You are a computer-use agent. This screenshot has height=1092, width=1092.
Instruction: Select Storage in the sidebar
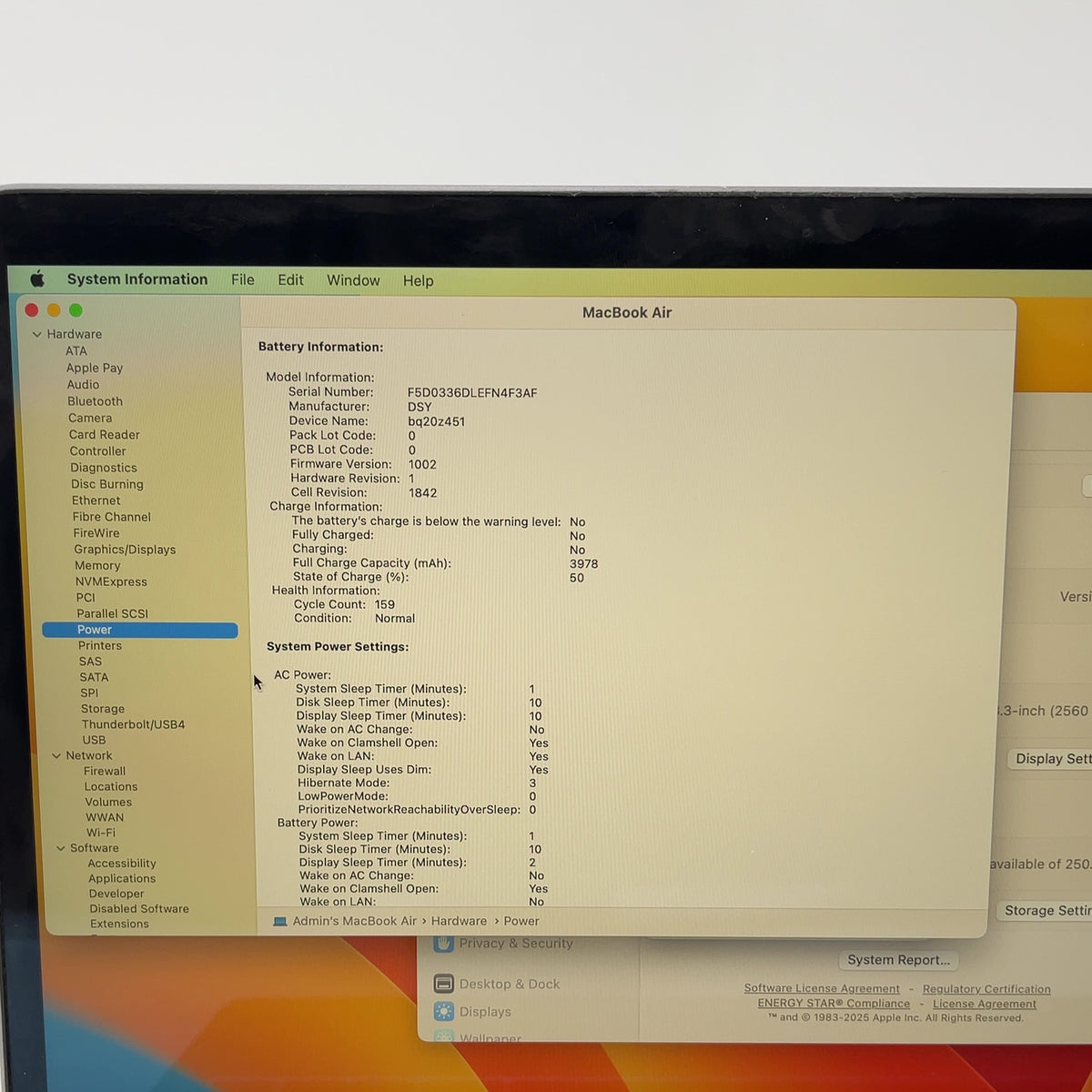(x=103, y=709)
